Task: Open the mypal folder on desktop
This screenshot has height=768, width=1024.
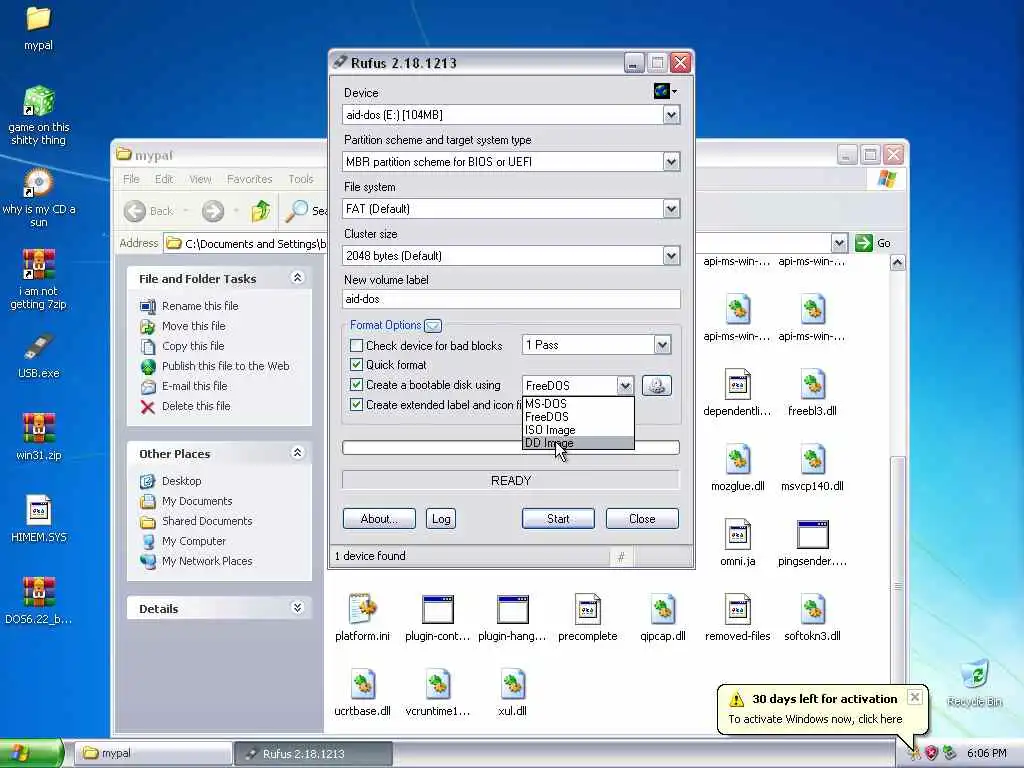Action: pos(38,27)
